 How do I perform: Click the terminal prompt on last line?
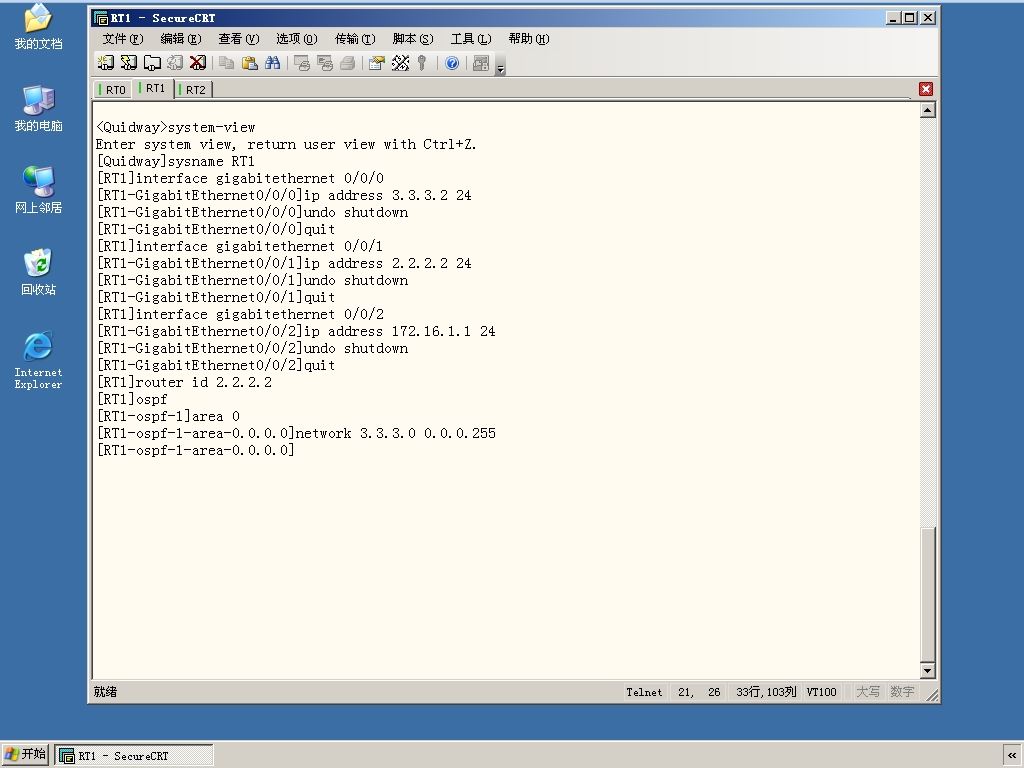(x=195, y=450)
